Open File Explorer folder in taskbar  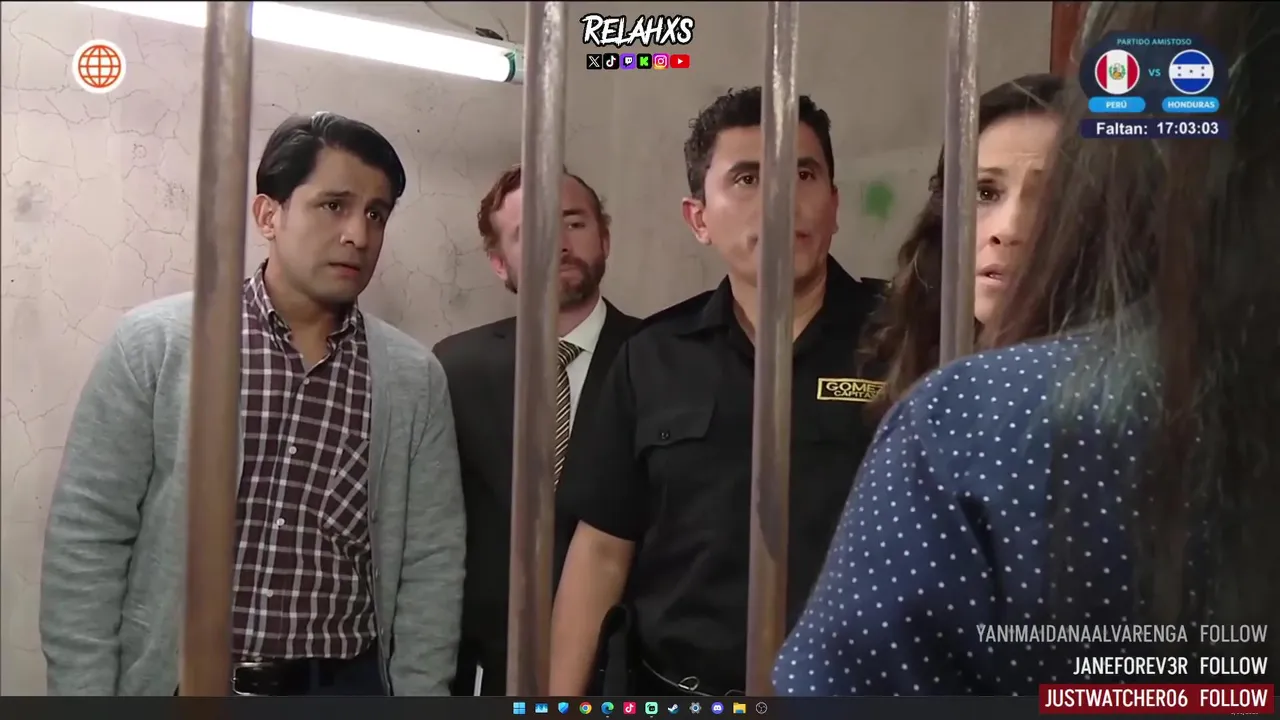point(739,708)
